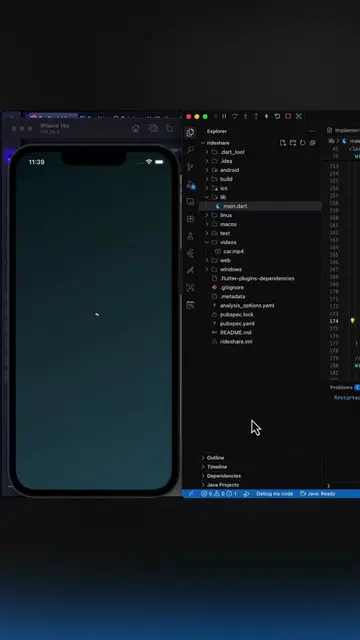
Task: Expand the macos folder
Action: pos(207,224)
